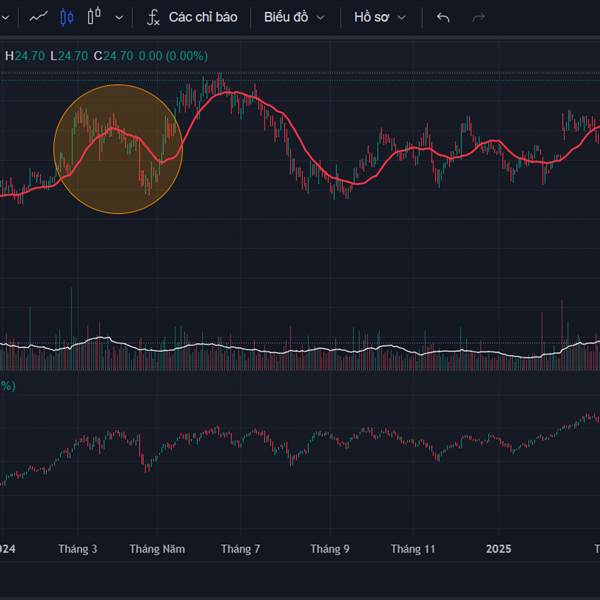Select the blue candlestick chart icon

point(67,17)
